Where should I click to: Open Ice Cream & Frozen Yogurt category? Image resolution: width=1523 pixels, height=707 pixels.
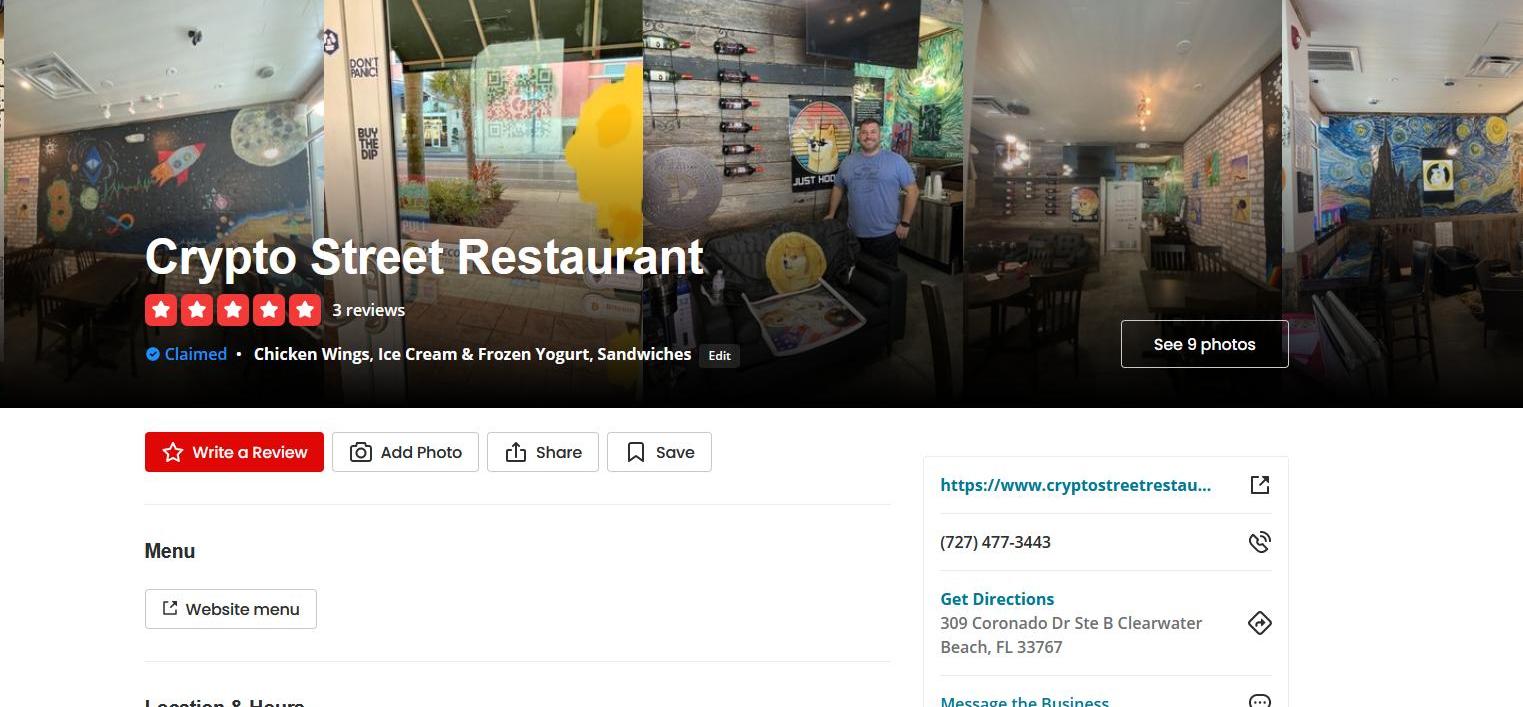coord(483,354)
